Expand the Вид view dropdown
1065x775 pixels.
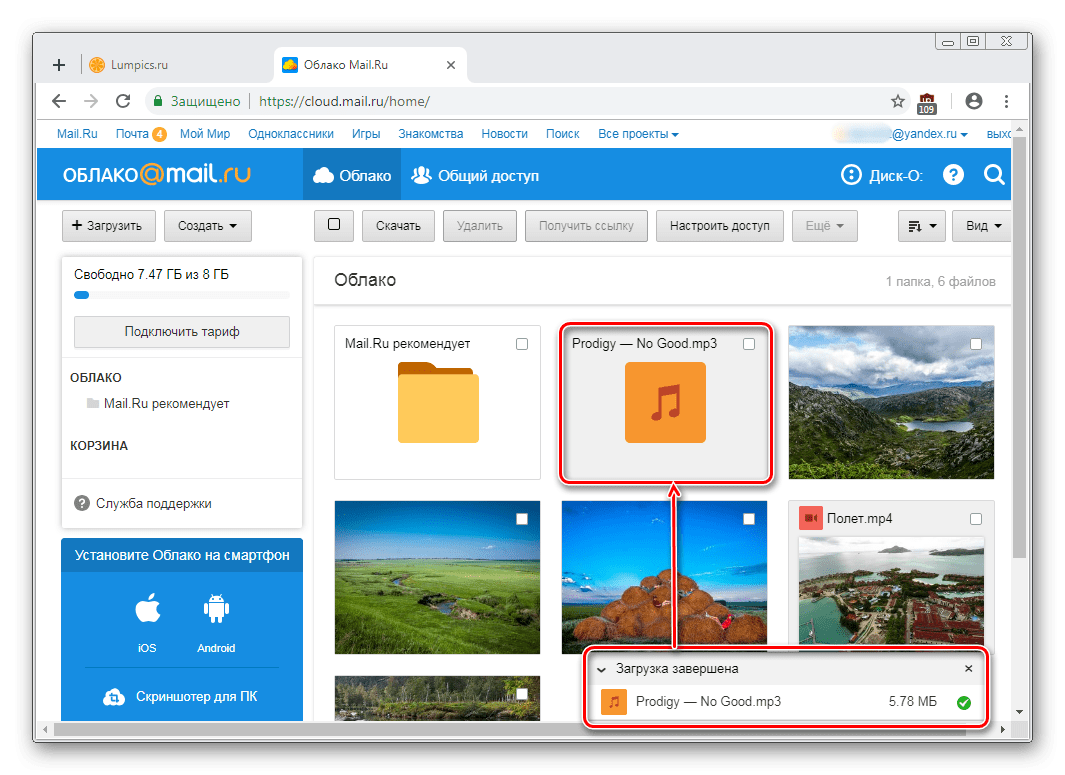point(982,226)
